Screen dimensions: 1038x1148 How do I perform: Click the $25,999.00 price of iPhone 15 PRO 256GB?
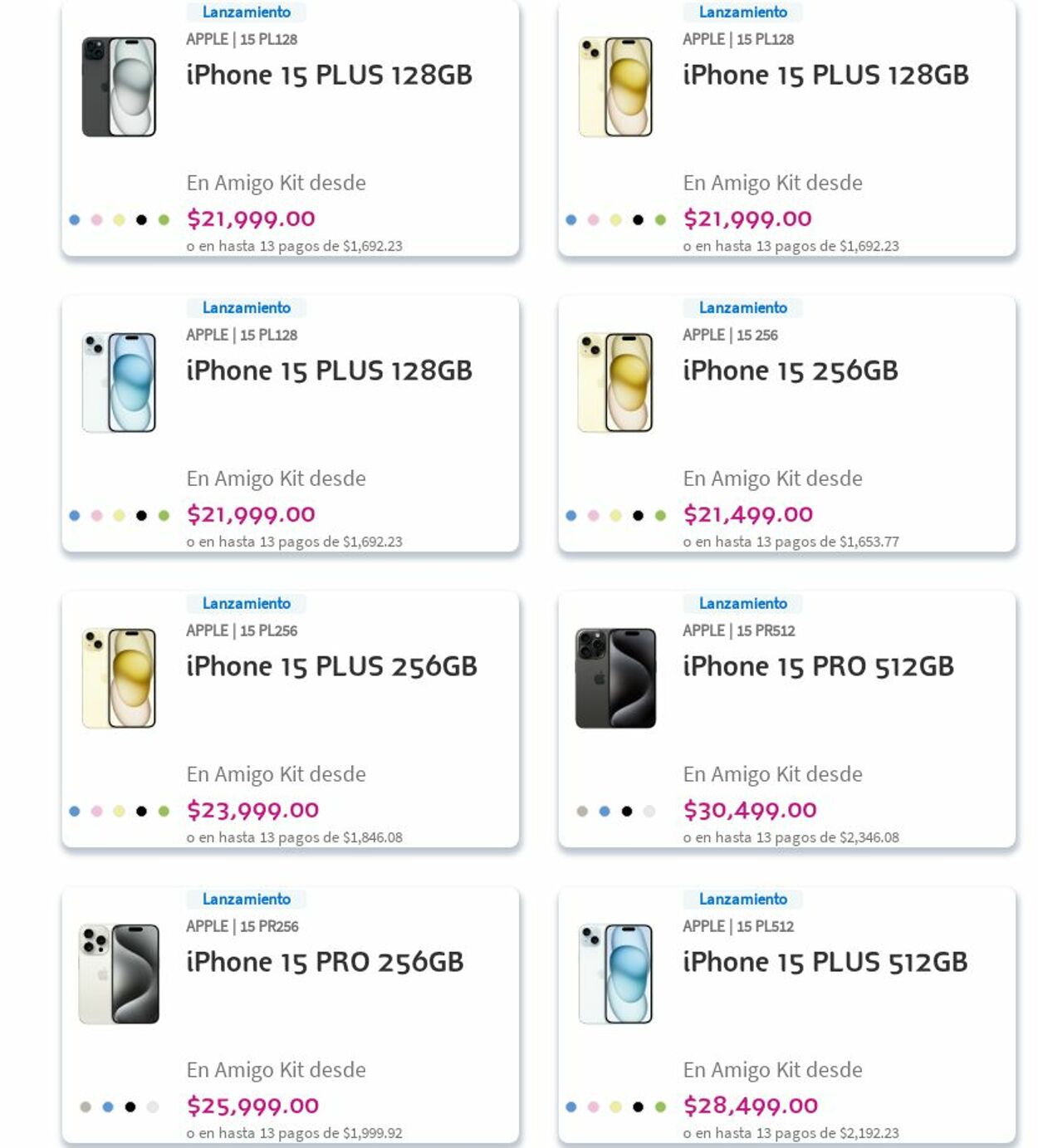pos(252,1106)
